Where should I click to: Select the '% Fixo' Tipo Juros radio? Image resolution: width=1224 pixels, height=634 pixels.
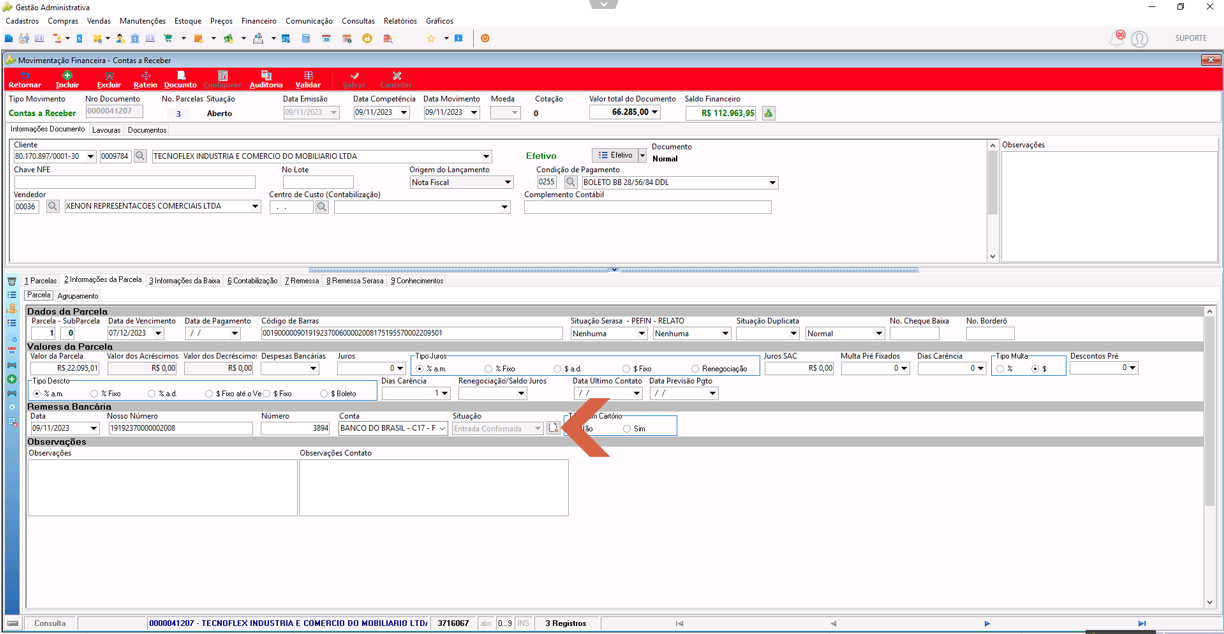[x=501, y=369]
